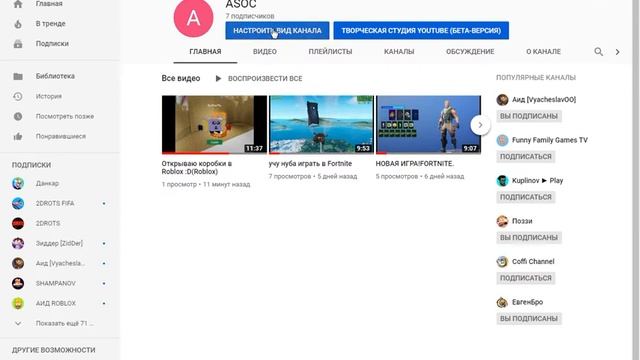Image resolution: width=640 pixels, height=360 pixels.
Task: Open Roblox boxes video thumbnail
Action: 214,125
